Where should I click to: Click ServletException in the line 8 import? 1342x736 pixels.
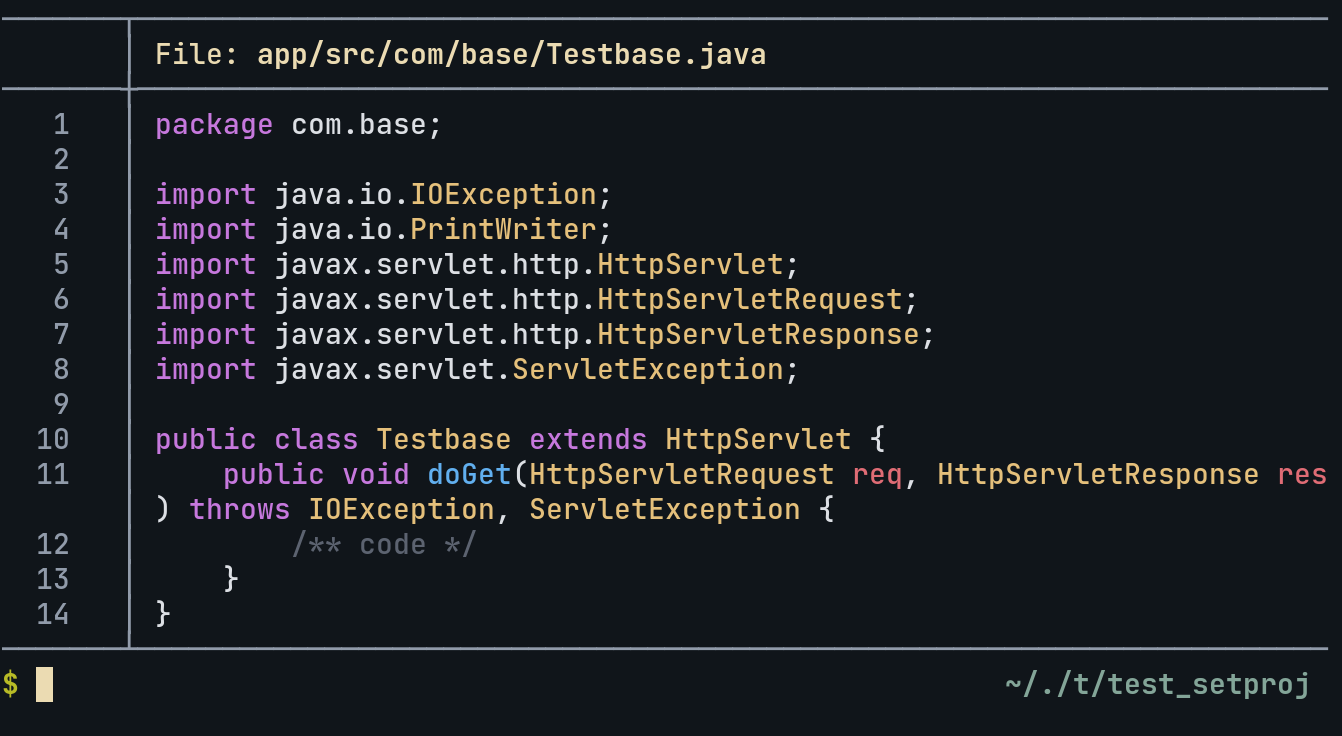648,369
